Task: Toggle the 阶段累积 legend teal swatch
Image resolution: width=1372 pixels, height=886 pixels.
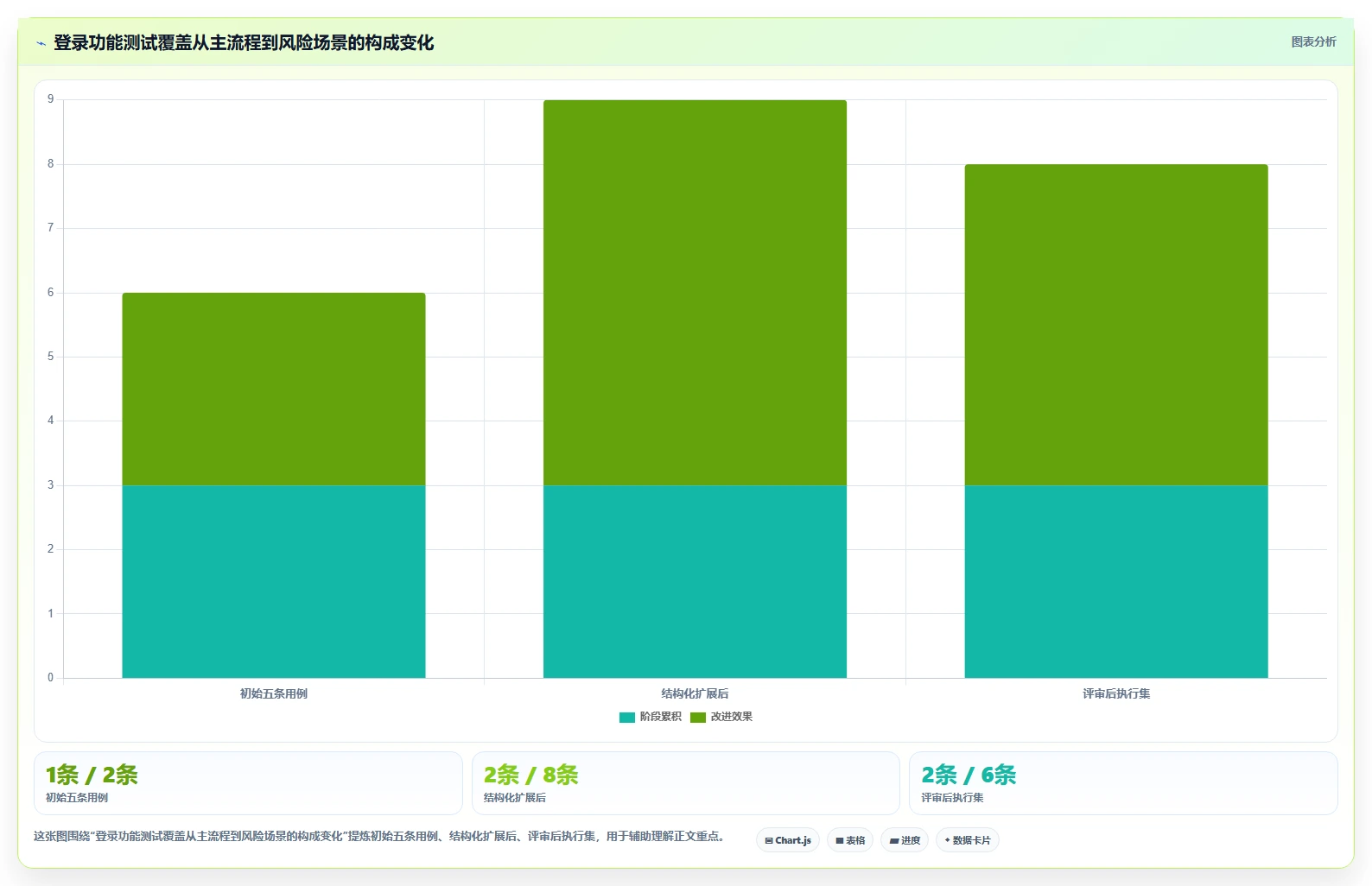Action: [627, 718]
